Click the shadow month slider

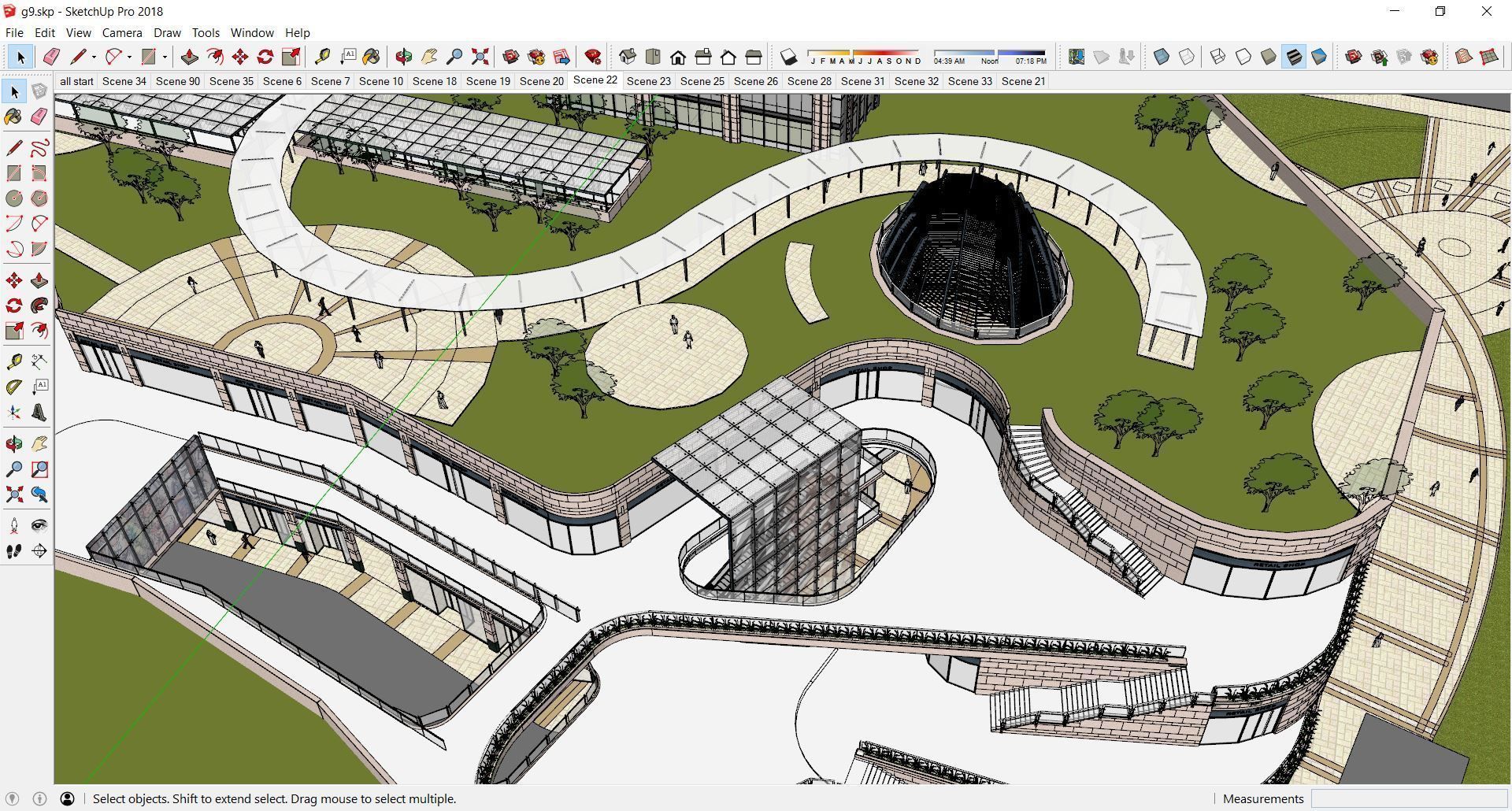pos(865,57)
